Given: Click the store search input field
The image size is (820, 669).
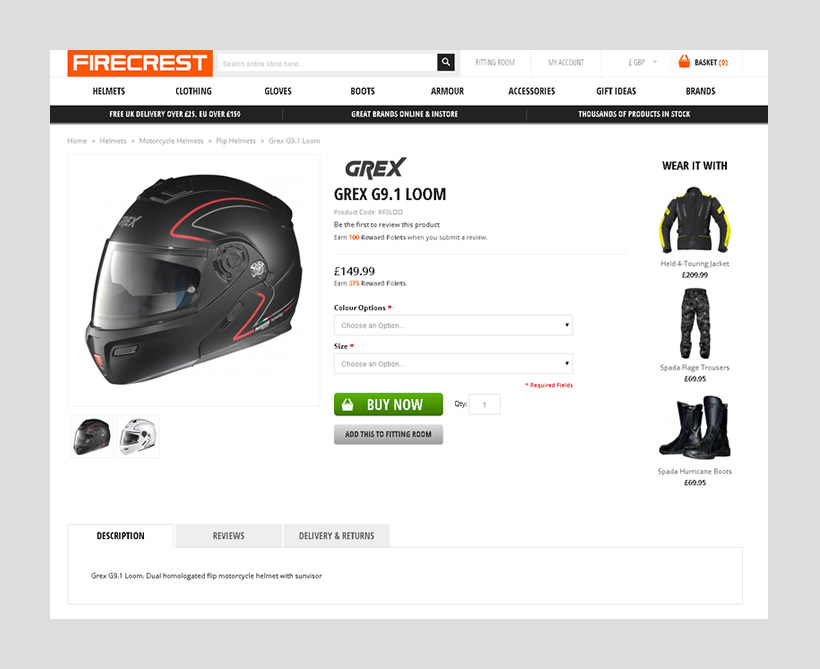Looking at the screenshot, I should tap(328, 63).
